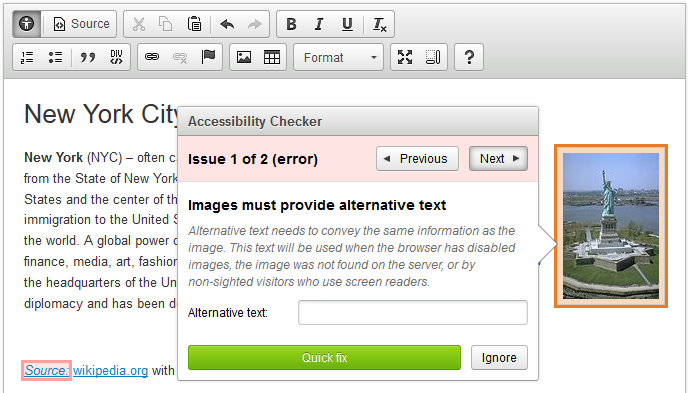Image resolution: width=688 pixels, height=393 pixels.
Task: Go to Next accessibility issue
Action: 498,158
